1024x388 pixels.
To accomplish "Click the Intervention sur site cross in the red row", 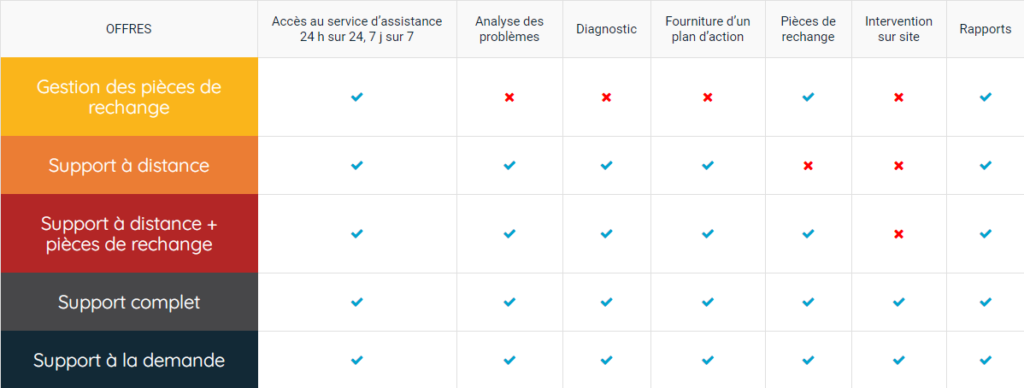I will click(x=899, y=234).
